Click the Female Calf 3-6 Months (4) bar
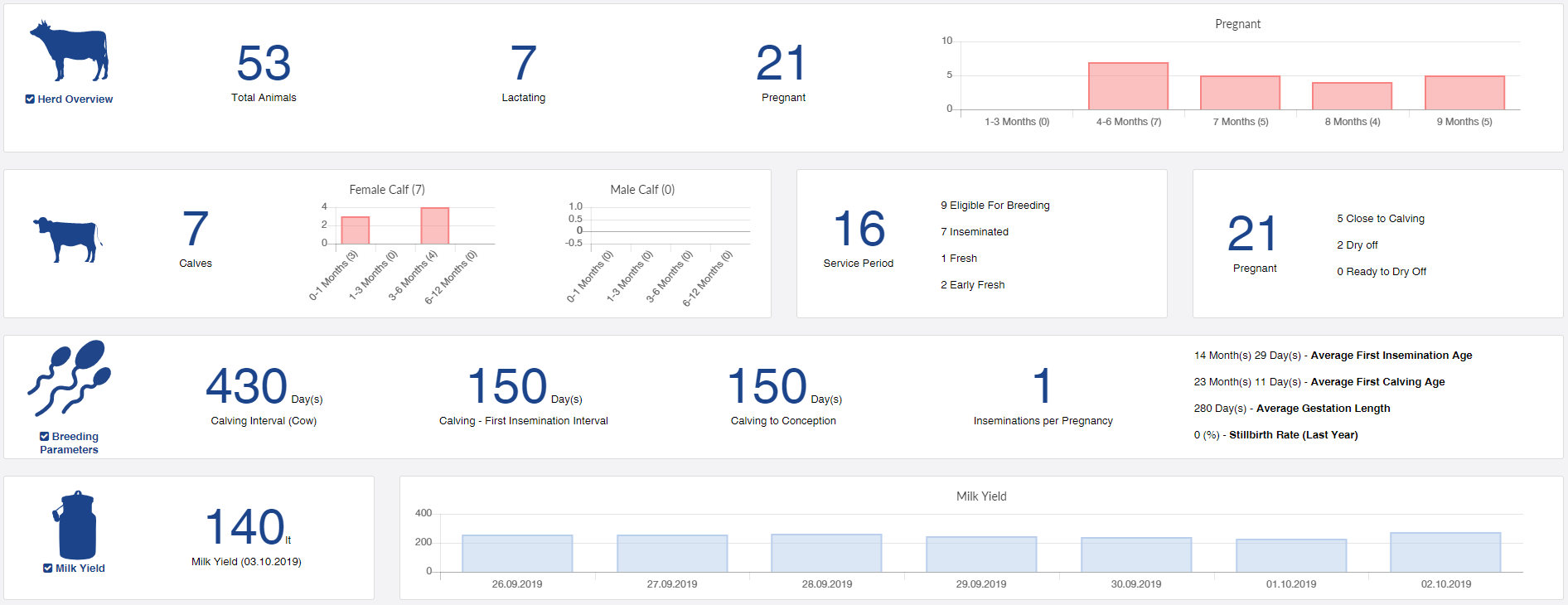Image resolution: width=1568 pixels, height=605 pixels. point(435,225)
